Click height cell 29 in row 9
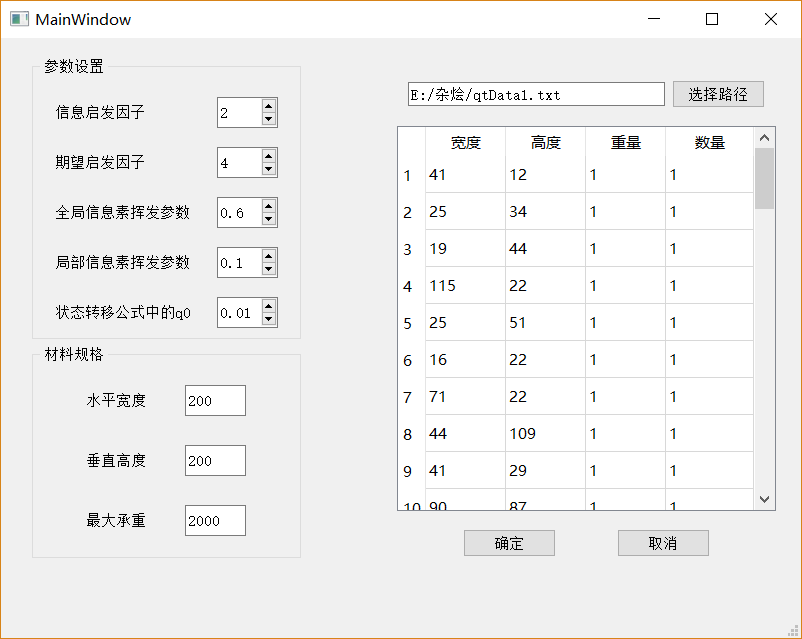Screen dimensions: 802x639 pos(546,471)
